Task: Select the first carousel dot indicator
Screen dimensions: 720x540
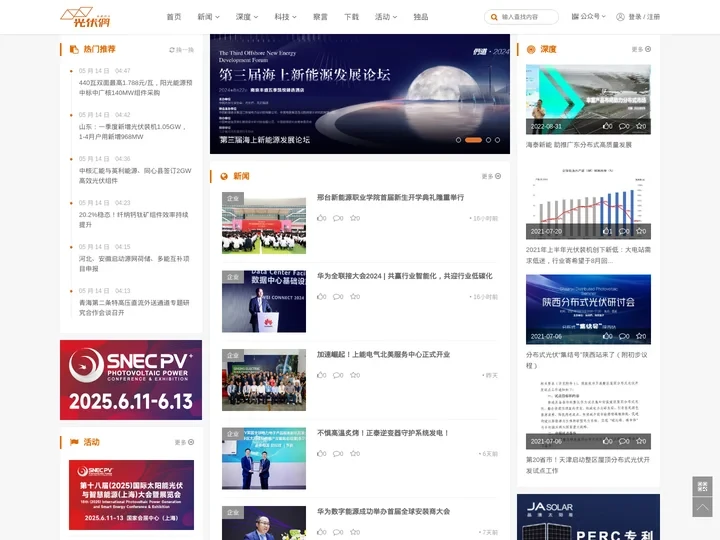Action: (x=458, y=140)
